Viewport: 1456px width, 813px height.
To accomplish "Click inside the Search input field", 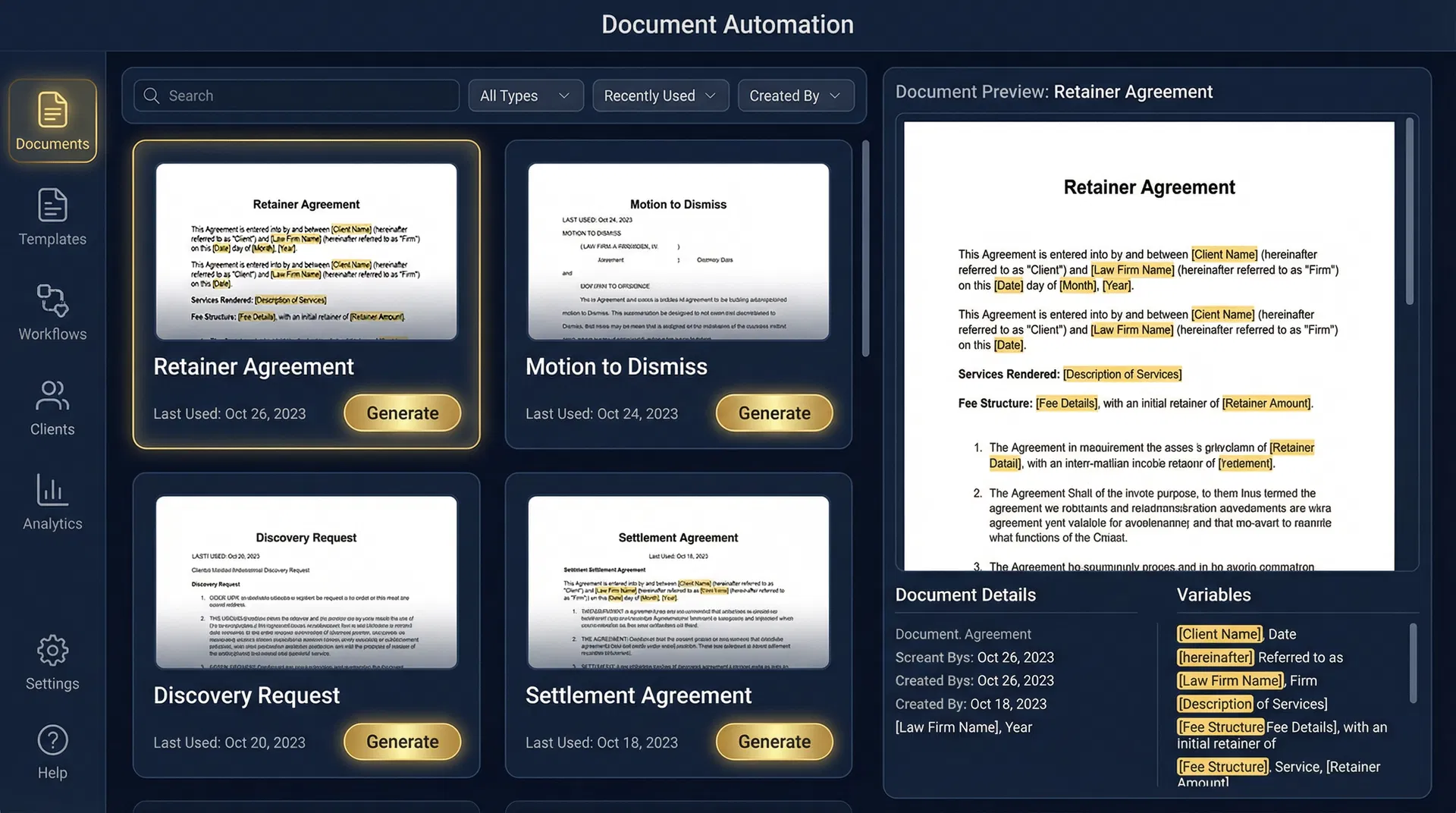I will point(296,96).
